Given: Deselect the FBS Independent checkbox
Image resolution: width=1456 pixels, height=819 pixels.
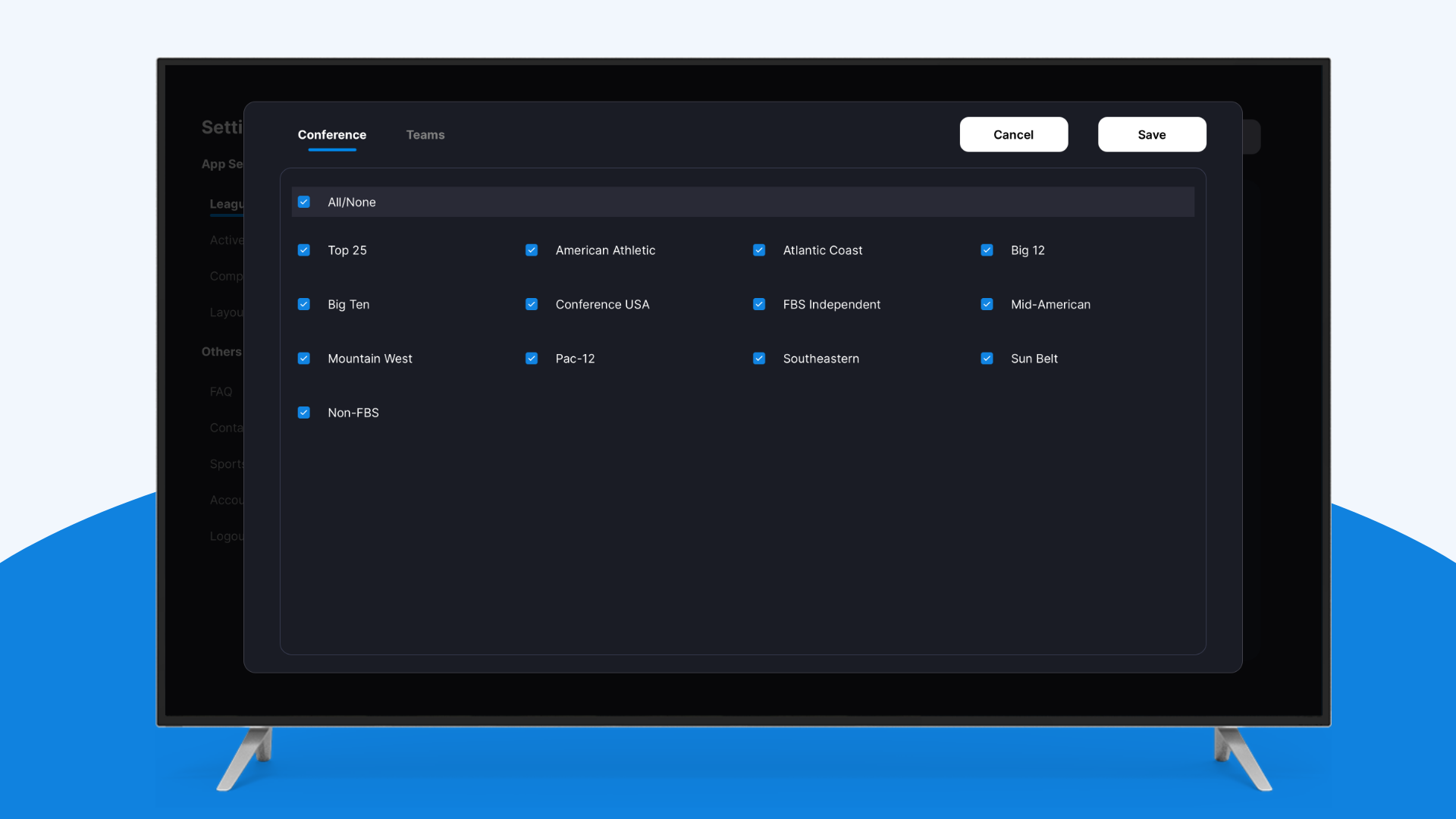Looking at the screenshot, I should pyautogui.click(x=759, y=304).
